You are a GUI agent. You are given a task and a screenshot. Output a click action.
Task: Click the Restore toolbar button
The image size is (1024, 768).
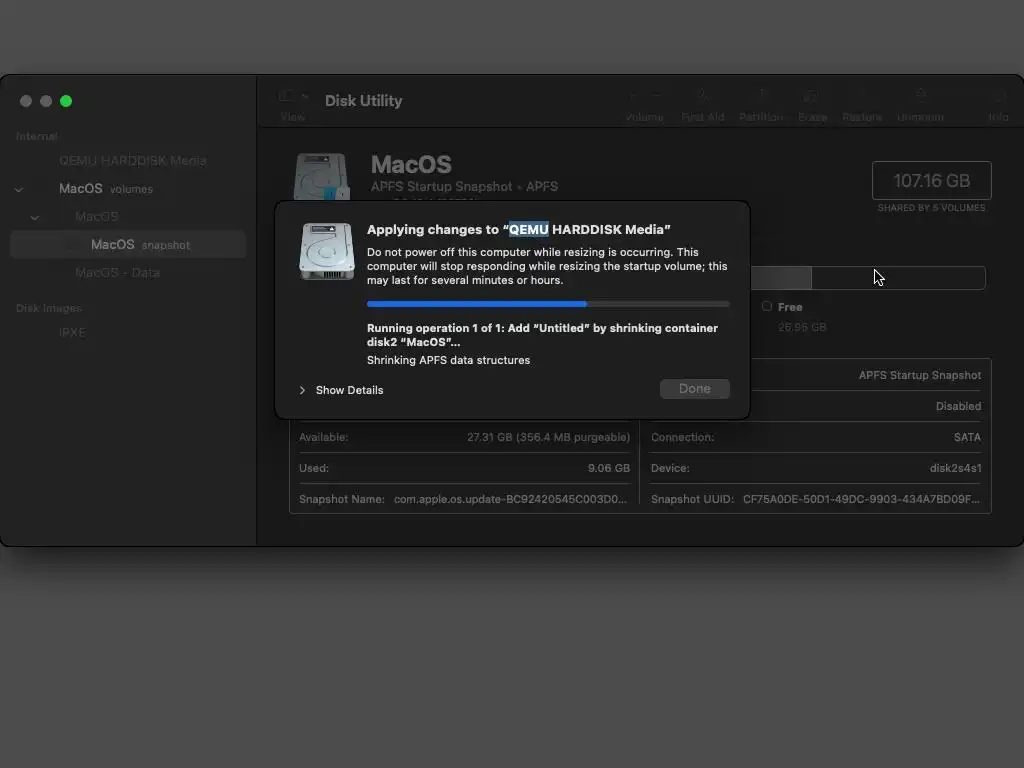[x=862, y=105]
